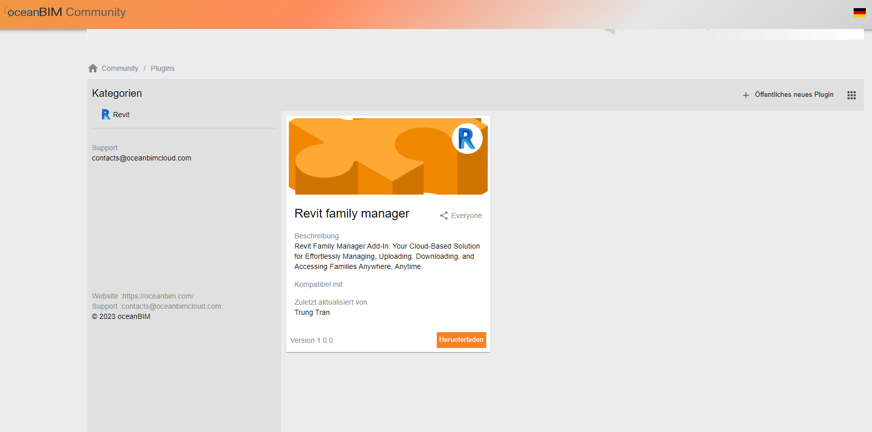
Task: Click the Version 1.0.0 text
Action: click(311, 340)
